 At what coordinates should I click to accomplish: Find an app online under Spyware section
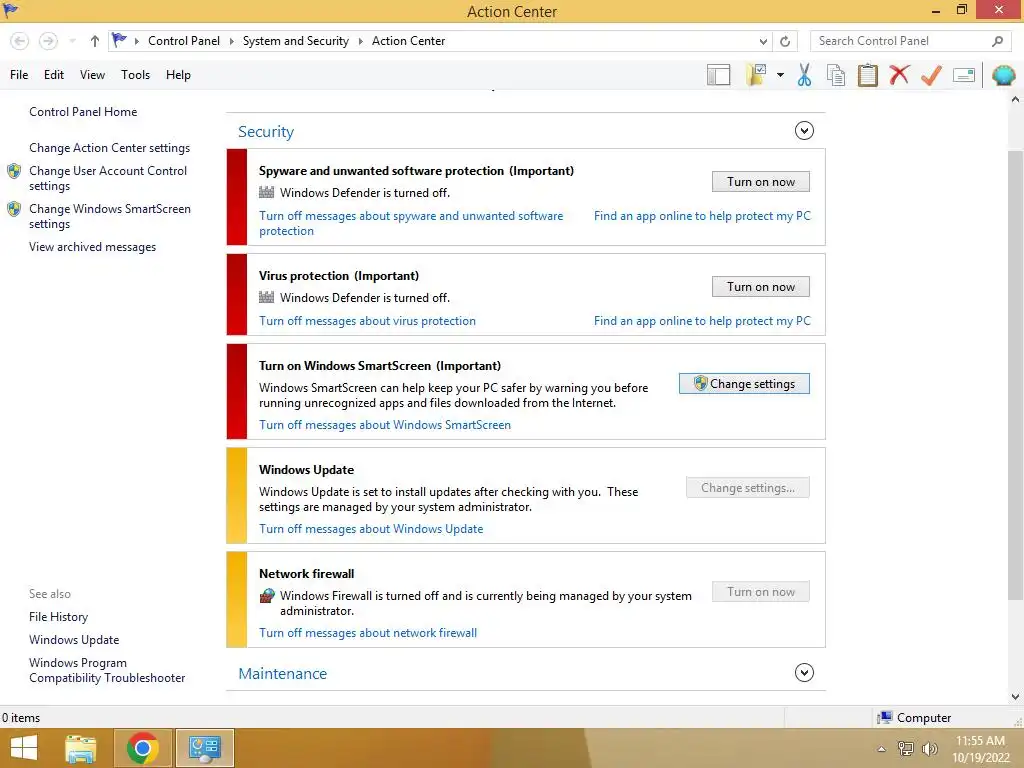[702, 216]
